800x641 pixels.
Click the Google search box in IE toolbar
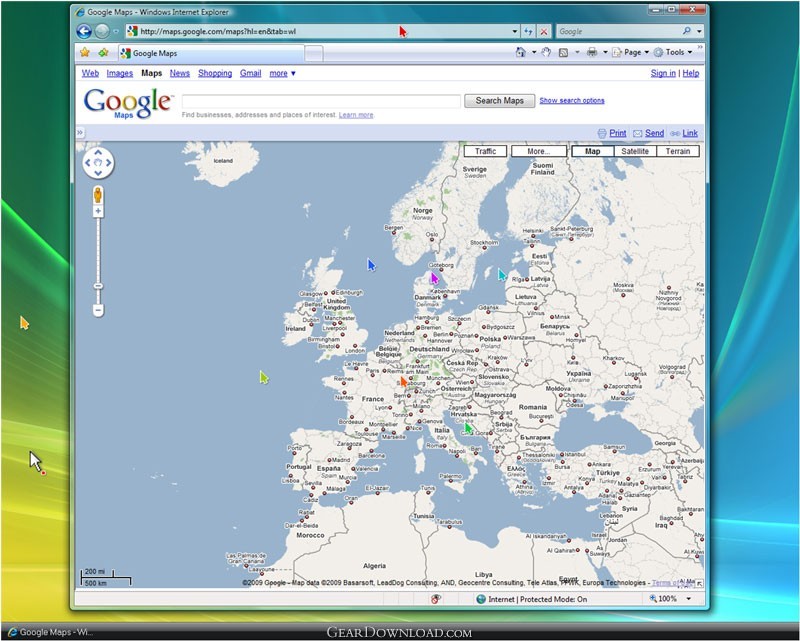click(x=618, y=32)
